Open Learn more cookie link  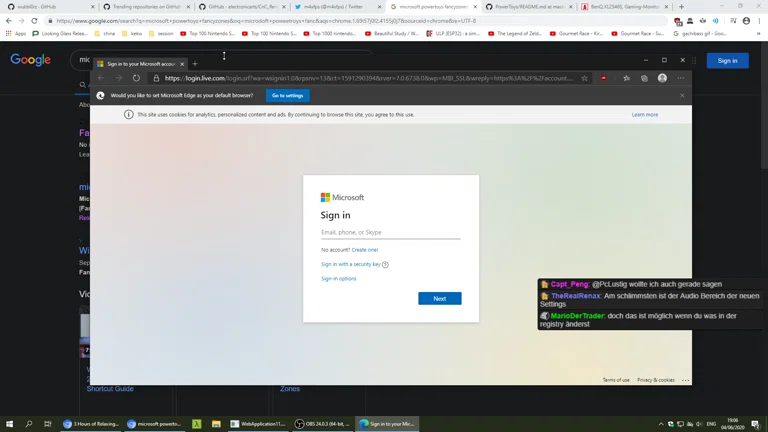click(644, 115)
